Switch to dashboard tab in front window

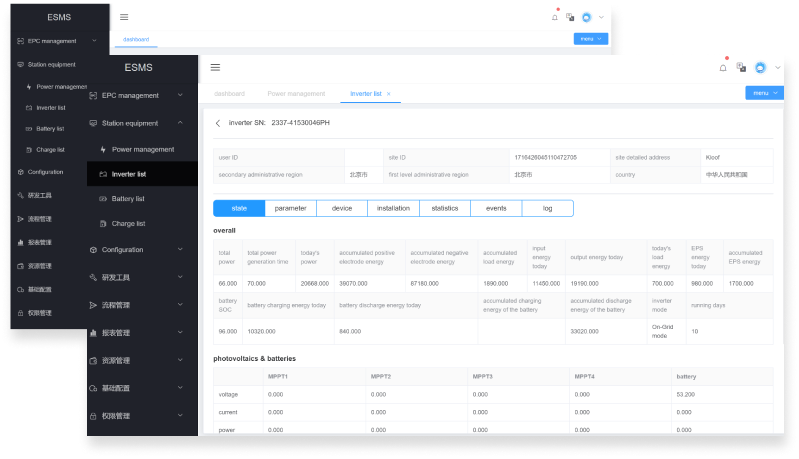[229, 94]
